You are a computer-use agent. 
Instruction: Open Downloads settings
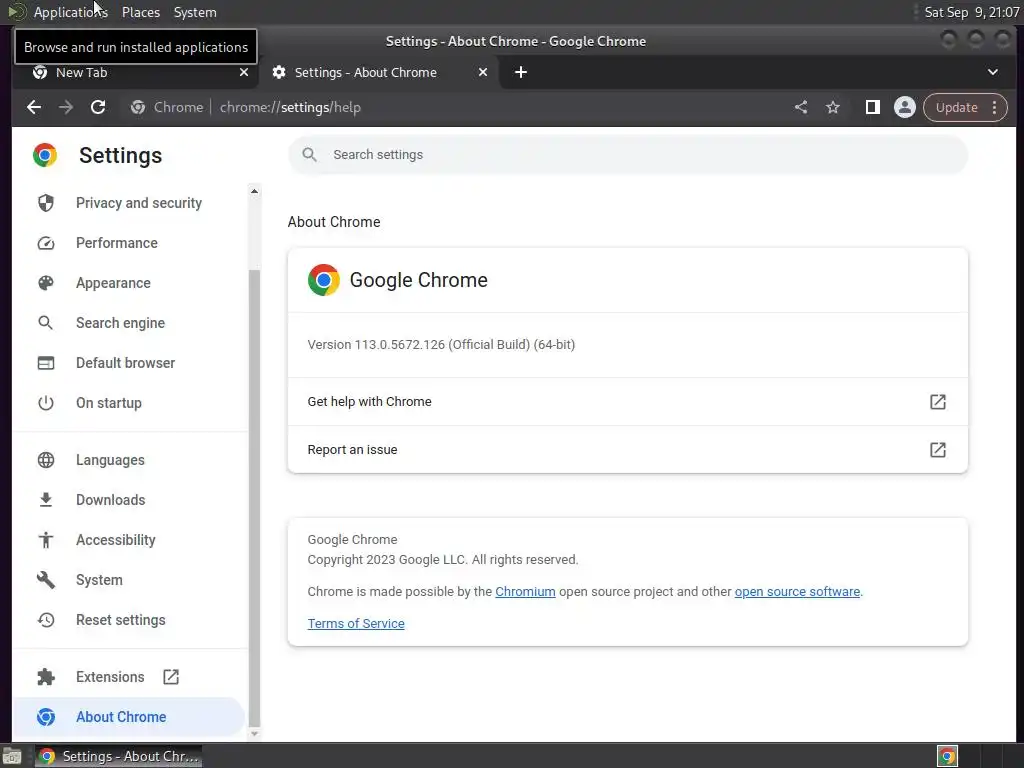(x=129, y=500)
